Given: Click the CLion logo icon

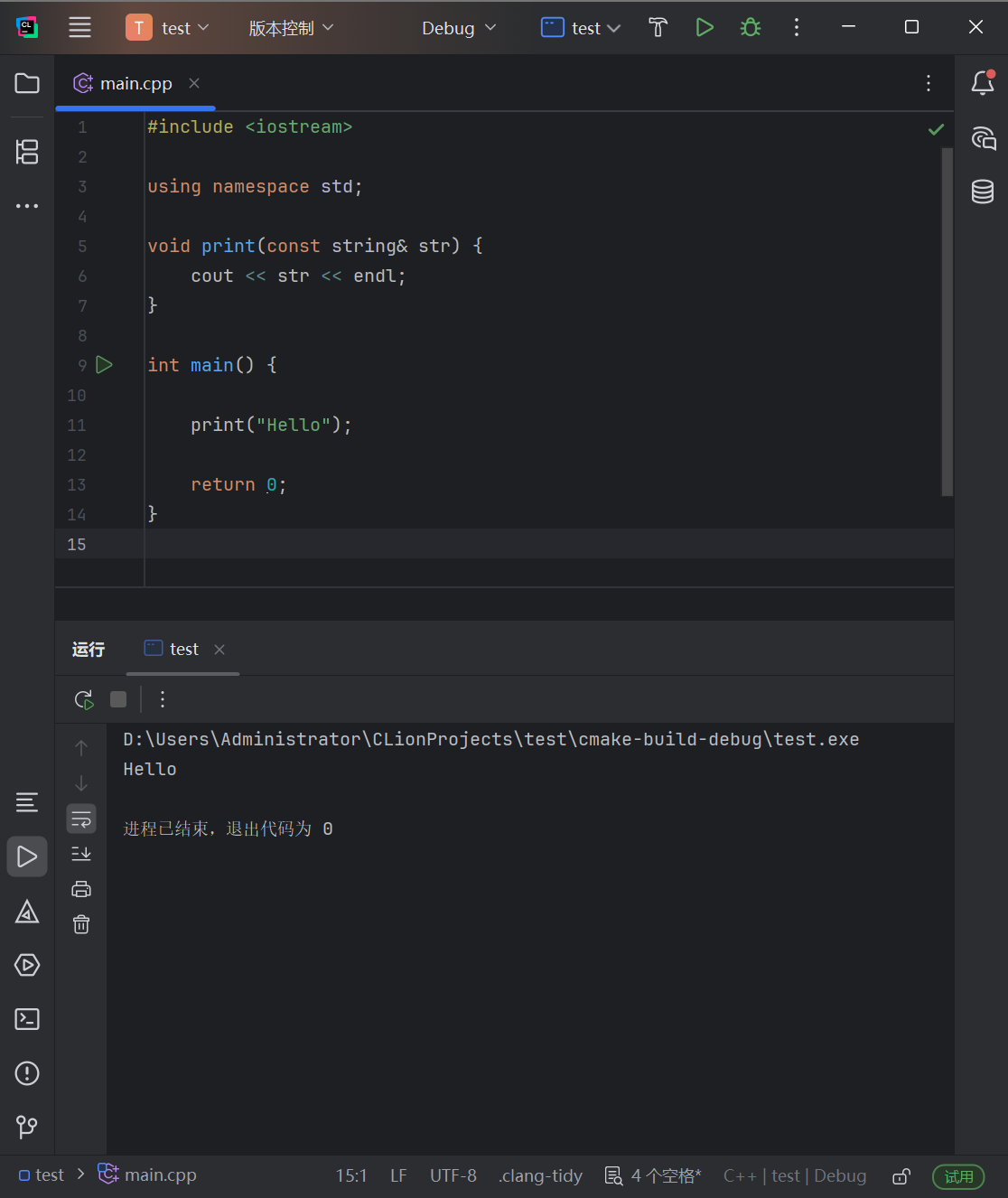Looking at the screenshot, I should tap(27, 27).
